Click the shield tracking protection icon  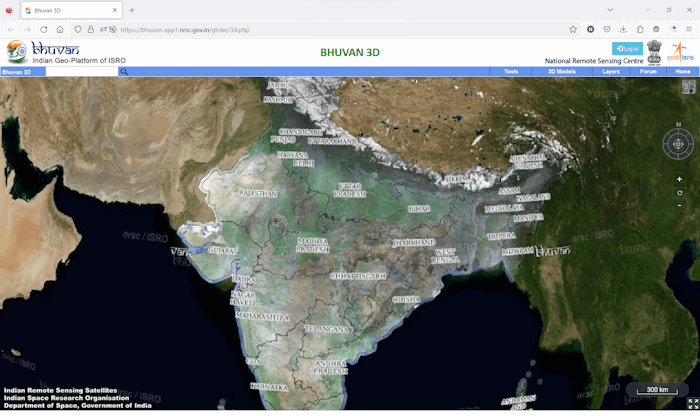point(78,29)
